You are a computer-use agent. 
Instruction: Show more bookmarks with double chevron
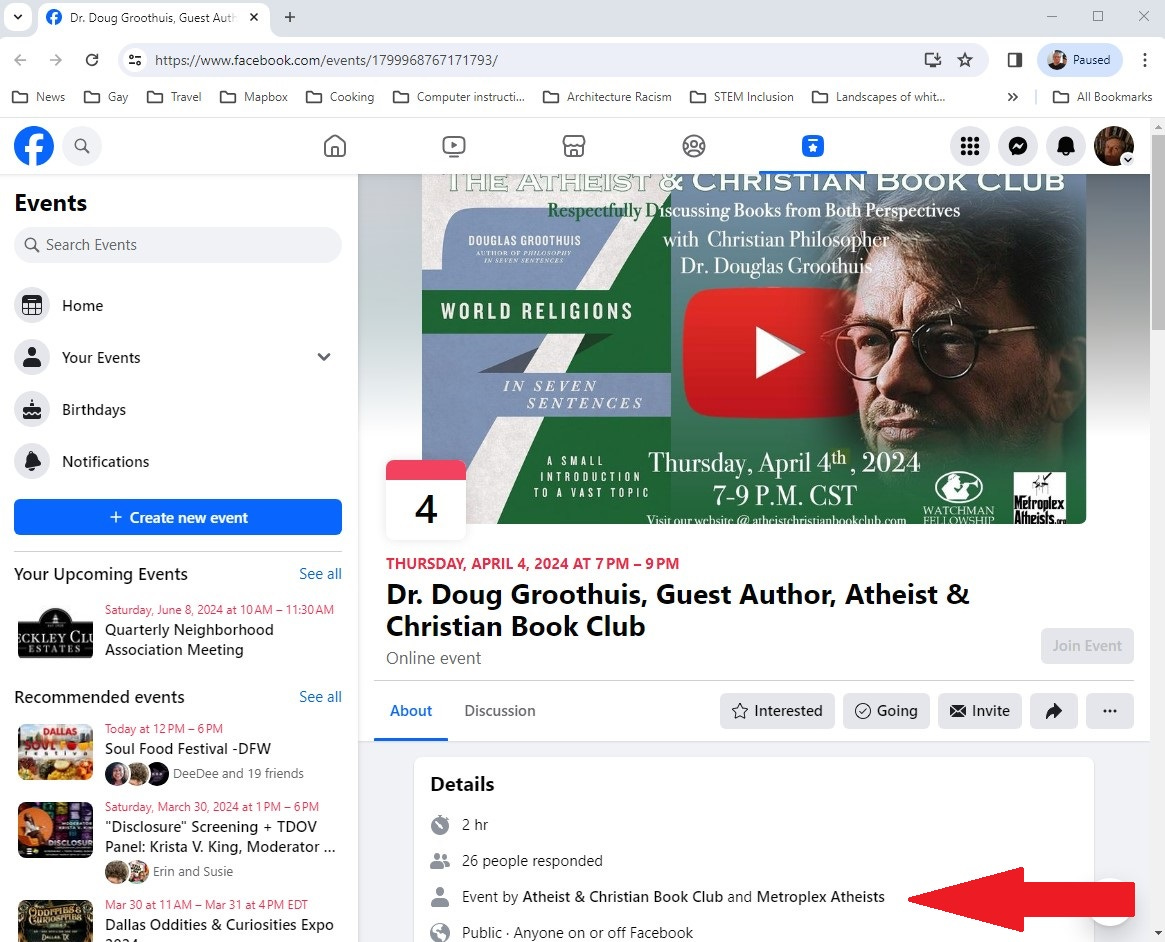tap(1012, 97)
